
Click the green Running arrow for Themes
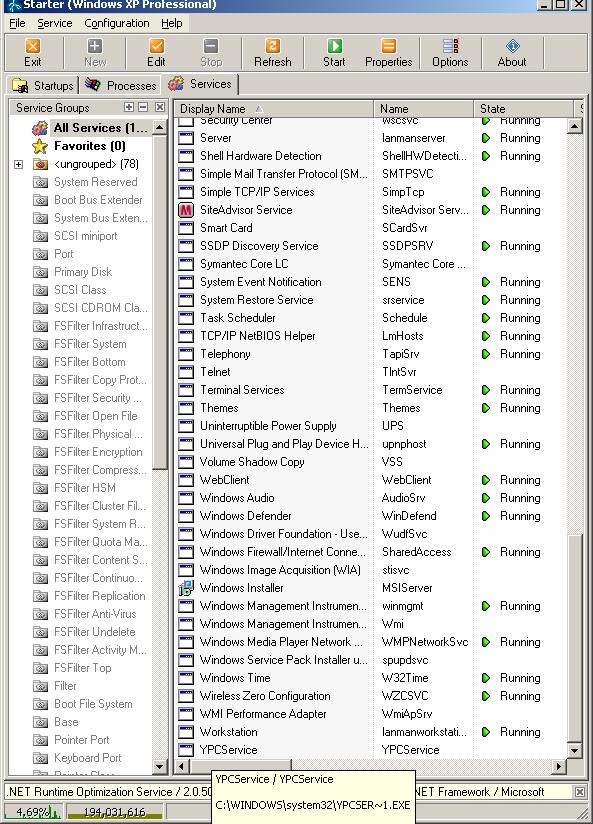tap(486, 408)
